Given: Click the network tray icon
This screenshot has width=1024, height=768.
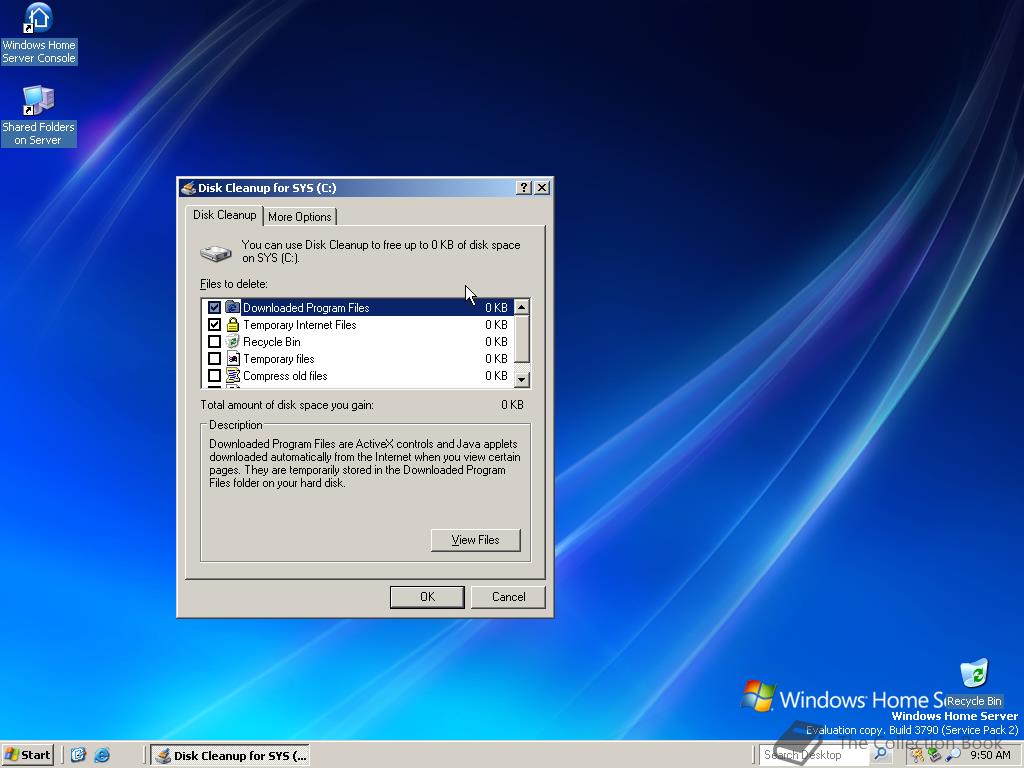Looking at the screenshot, I should click(934, 755).
